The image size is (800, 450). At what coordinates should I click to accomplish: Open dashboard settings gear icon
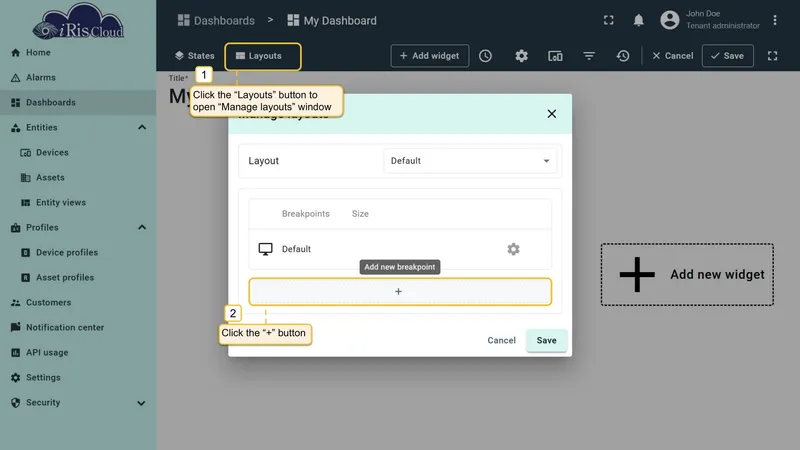521,56
